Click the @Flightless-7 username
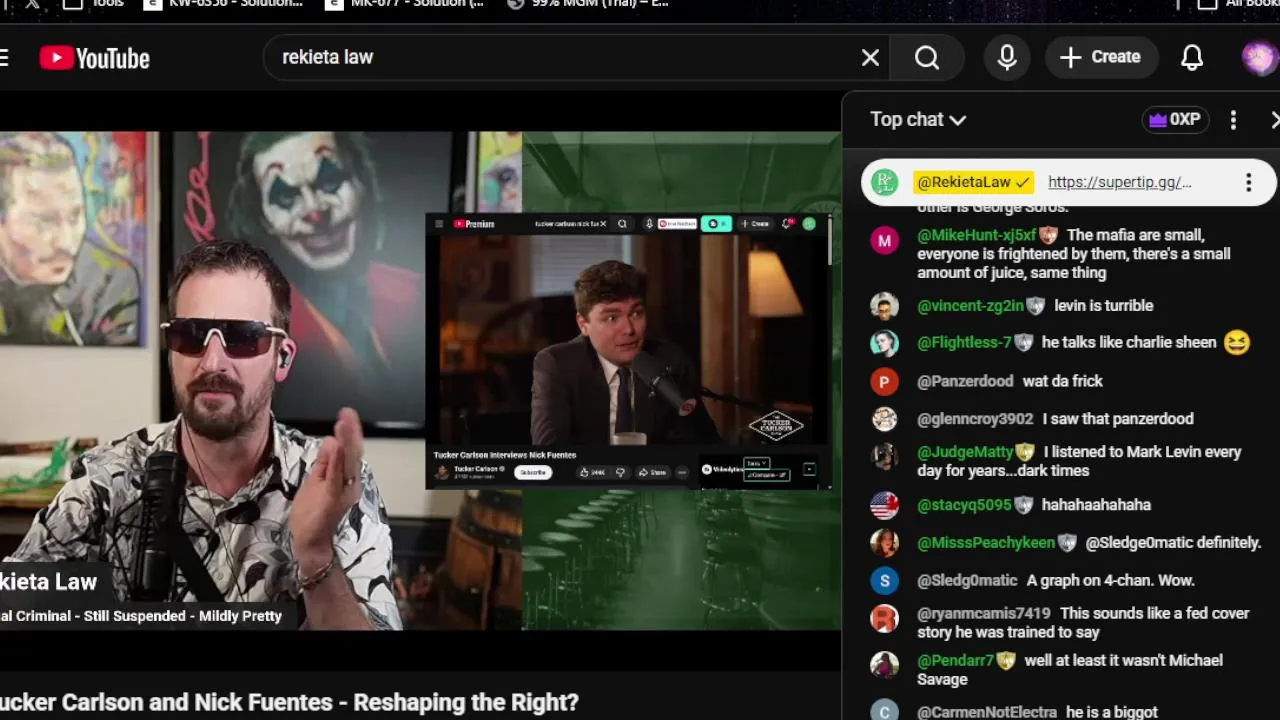Screen dimensions: 1280x720 964,342
